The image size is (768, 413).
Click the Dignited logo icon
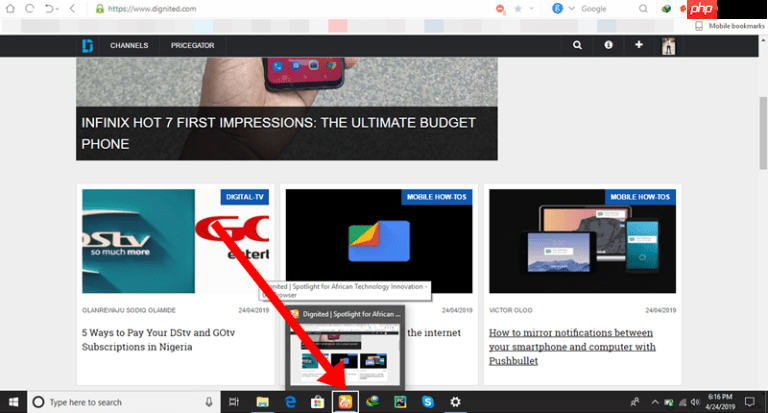tap(88, 46)
